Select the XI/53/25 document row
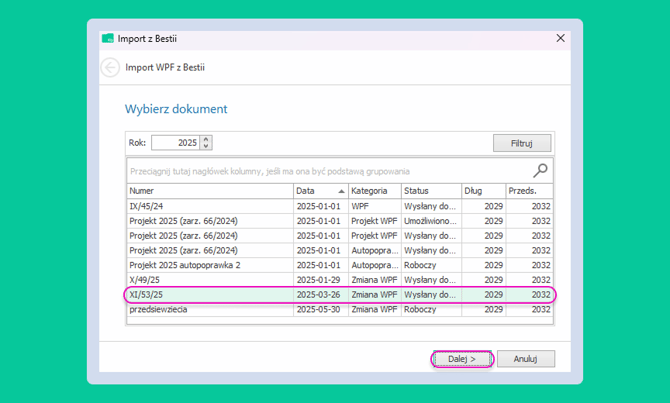Screen dimensions: 670x403 click(x=340, y=295)
